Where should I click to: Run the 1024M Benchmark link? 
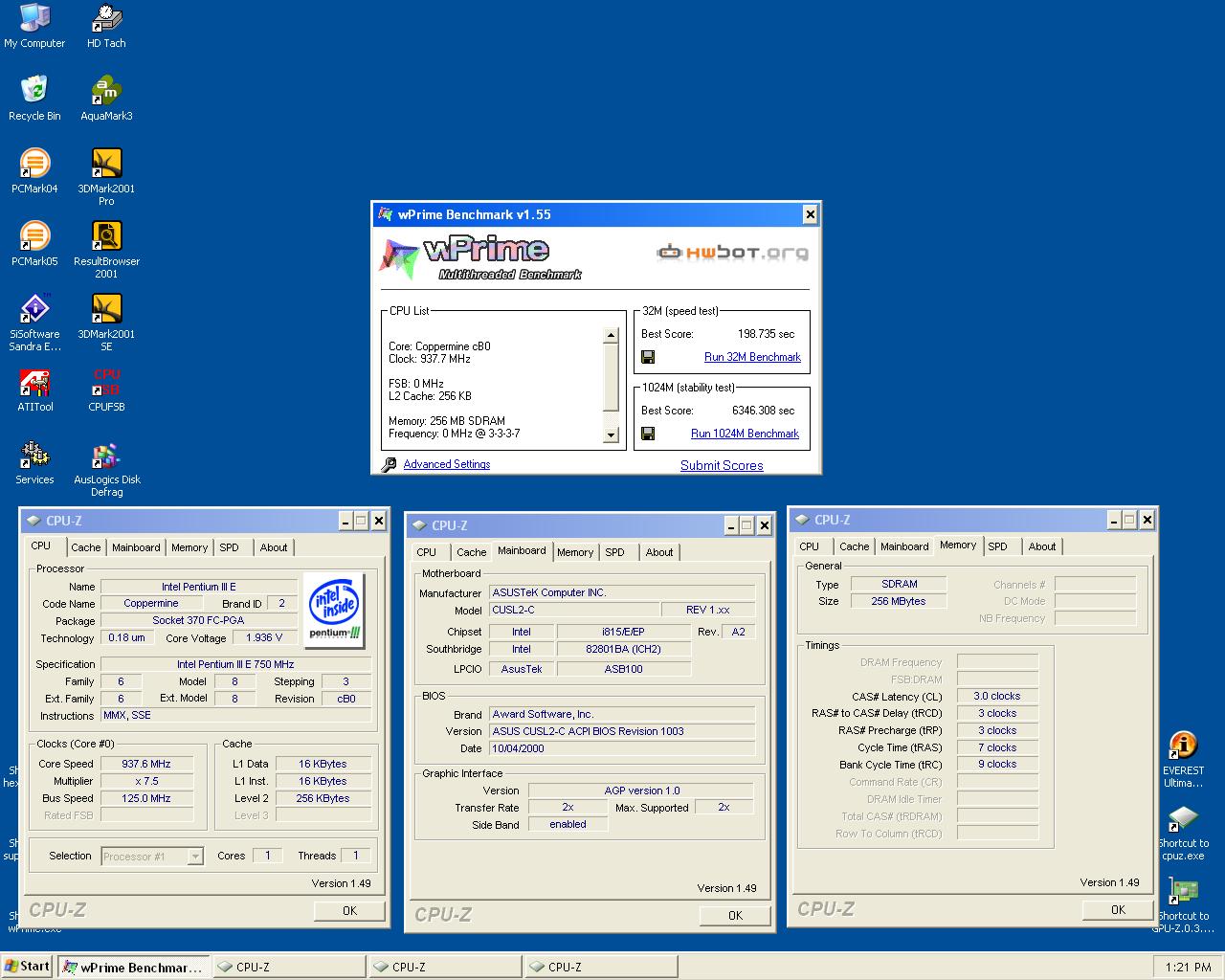tap(745, 434)
